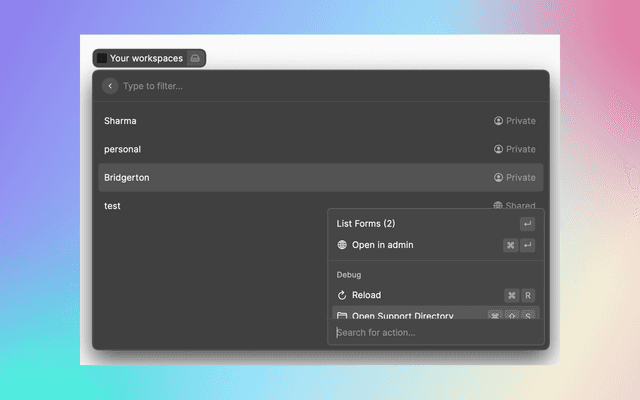
Task: Select Reload in Debug section
Action: pos(366,295)
